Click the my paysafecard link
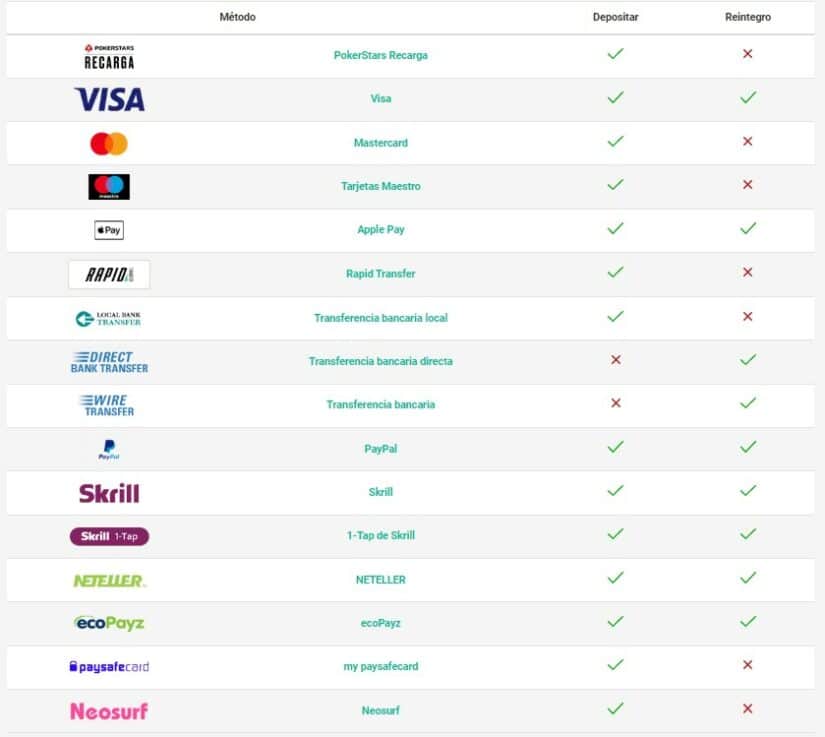 click(380, 667)
